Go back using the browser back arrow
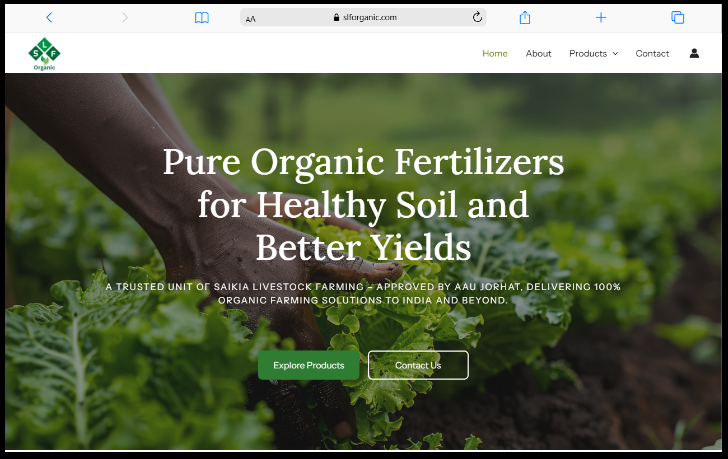 pos(49,17)
